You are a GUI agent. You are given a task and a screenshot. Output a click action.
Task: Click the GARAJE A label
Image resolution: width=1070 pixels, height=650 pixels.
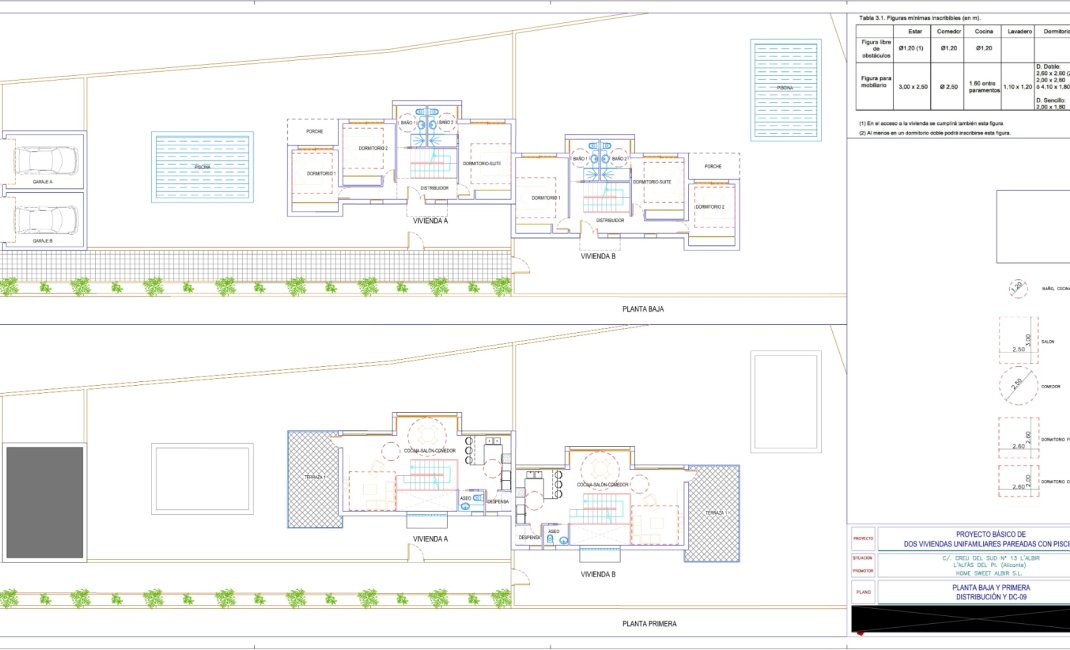click(42, 182)
